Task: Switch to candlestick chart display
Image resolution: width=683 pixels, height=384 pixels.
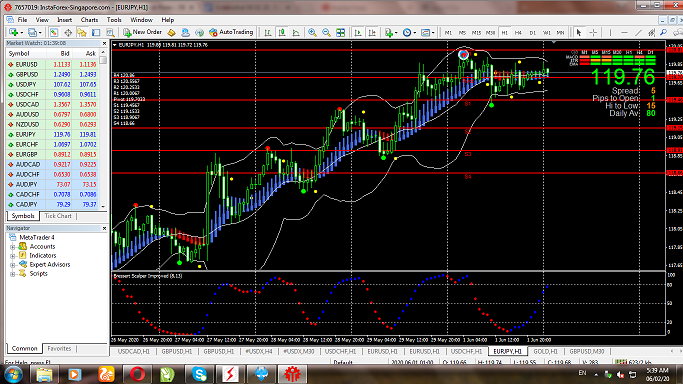Action: click(x=282, y=32)
